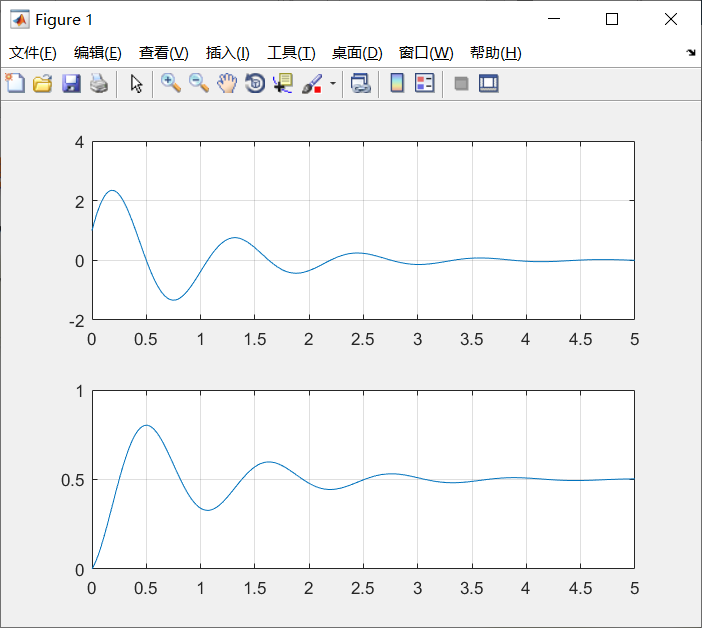Insert a Legend via the toolbar icon
This screenshot has height=628, width=702.
tap(424, 83)
